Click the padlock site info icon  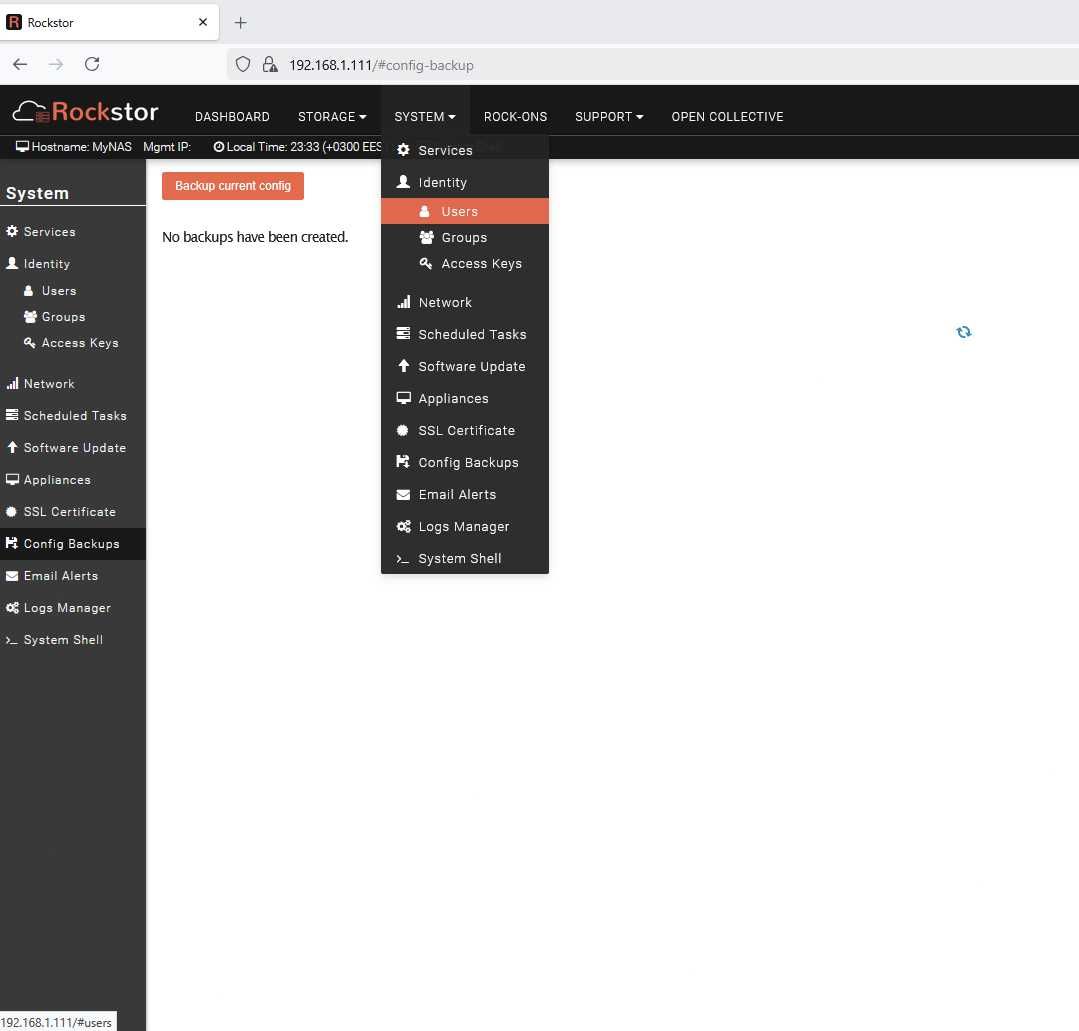[270, 65]
